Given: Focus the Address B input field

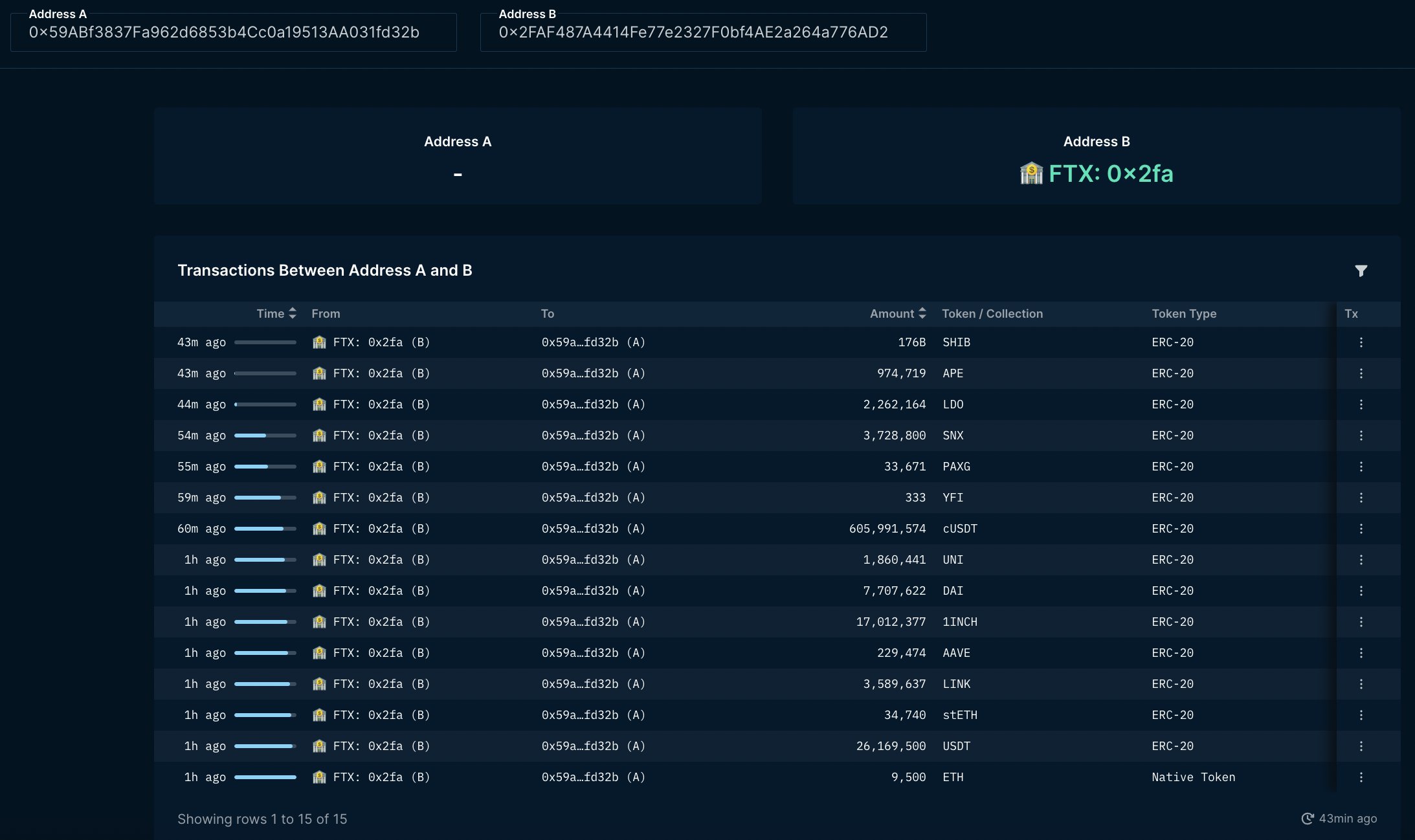Looking at the screenshot, I should coord(703,32).
